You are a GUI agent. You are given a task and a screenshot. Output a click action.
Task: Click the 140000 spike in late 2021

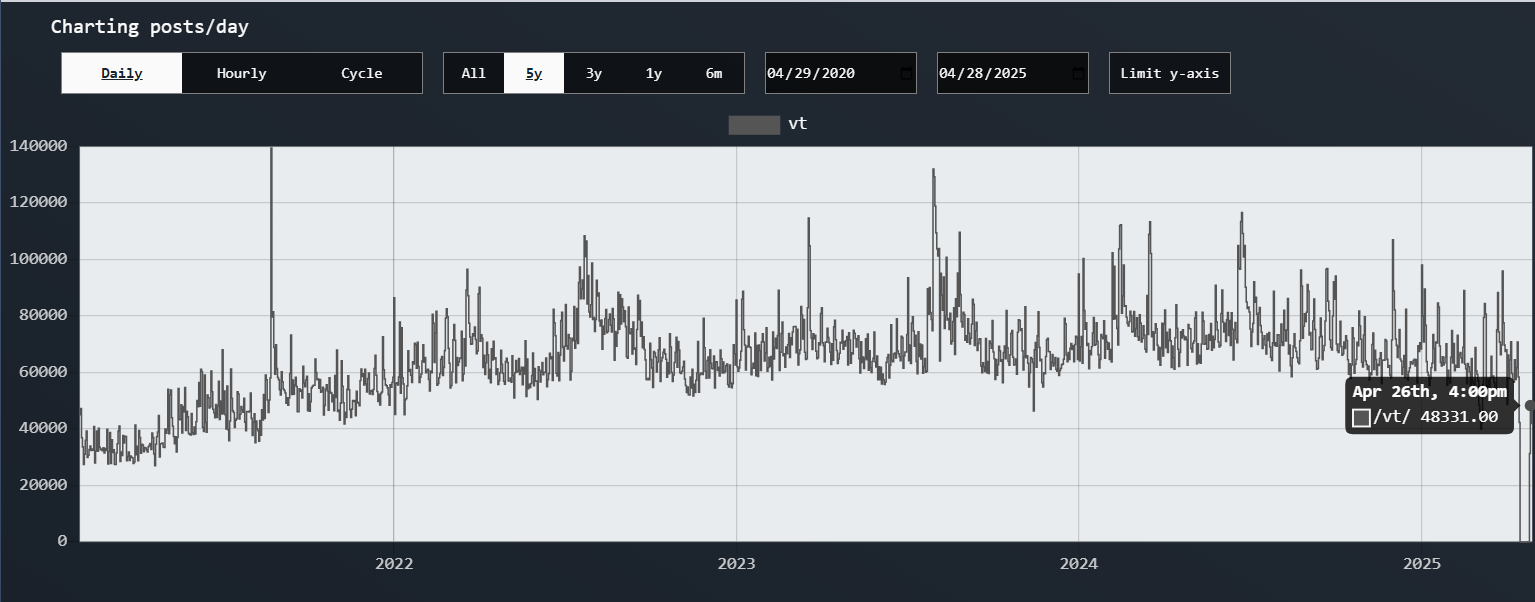[271, 150]
